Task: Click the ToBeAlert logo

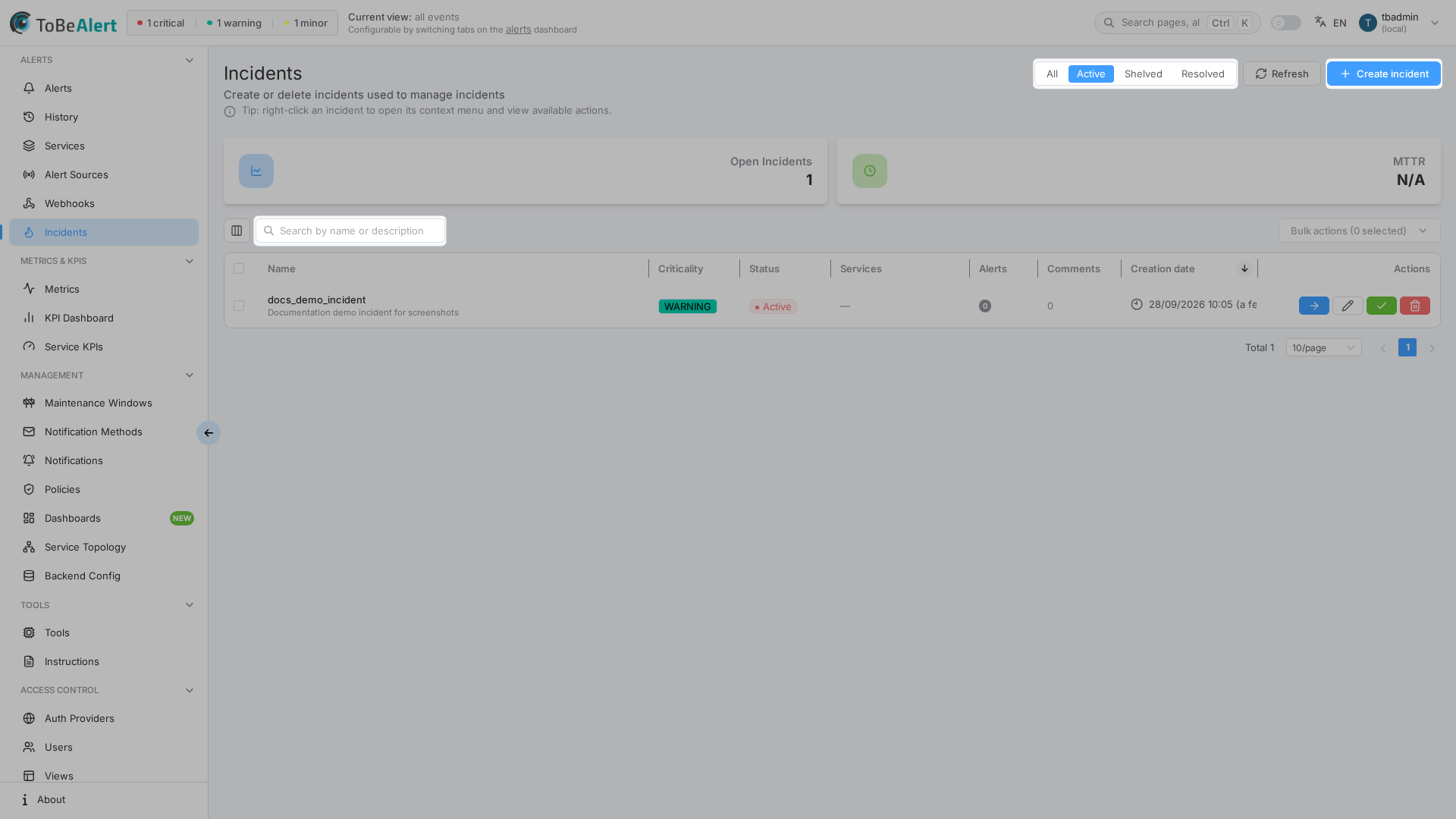Action: [64, 23]
